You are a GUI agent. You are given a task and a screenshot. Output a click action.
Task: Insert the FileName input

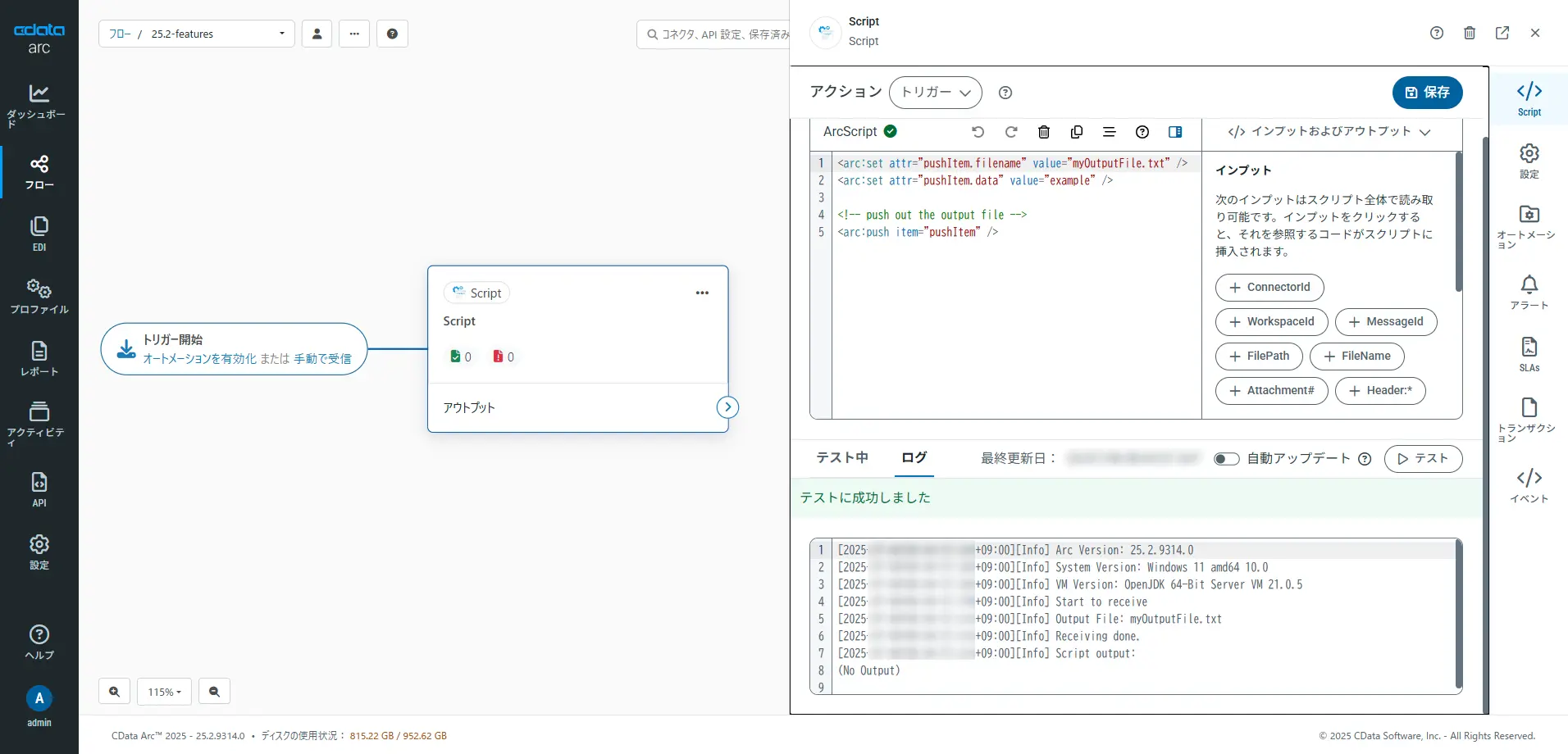coord(1357,357)
